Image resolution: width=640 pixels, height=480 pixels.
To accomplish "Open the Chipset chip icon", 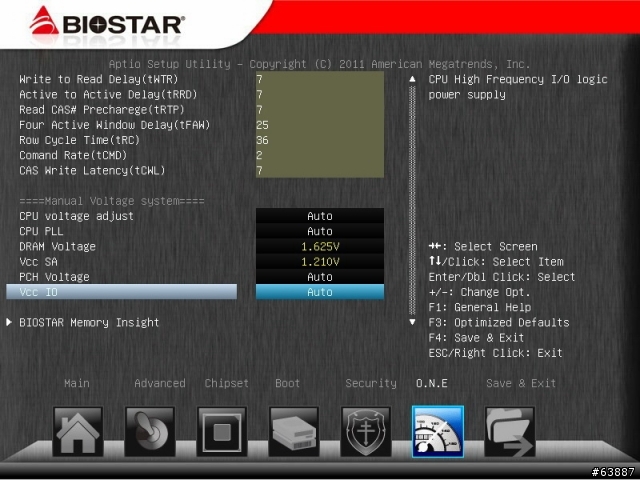I will (222, 431).
